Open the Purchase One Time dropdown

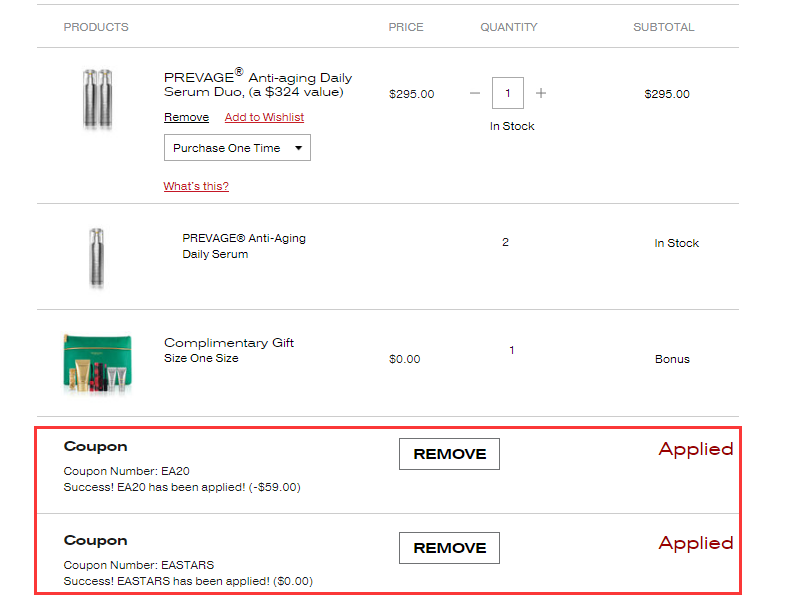237,148
